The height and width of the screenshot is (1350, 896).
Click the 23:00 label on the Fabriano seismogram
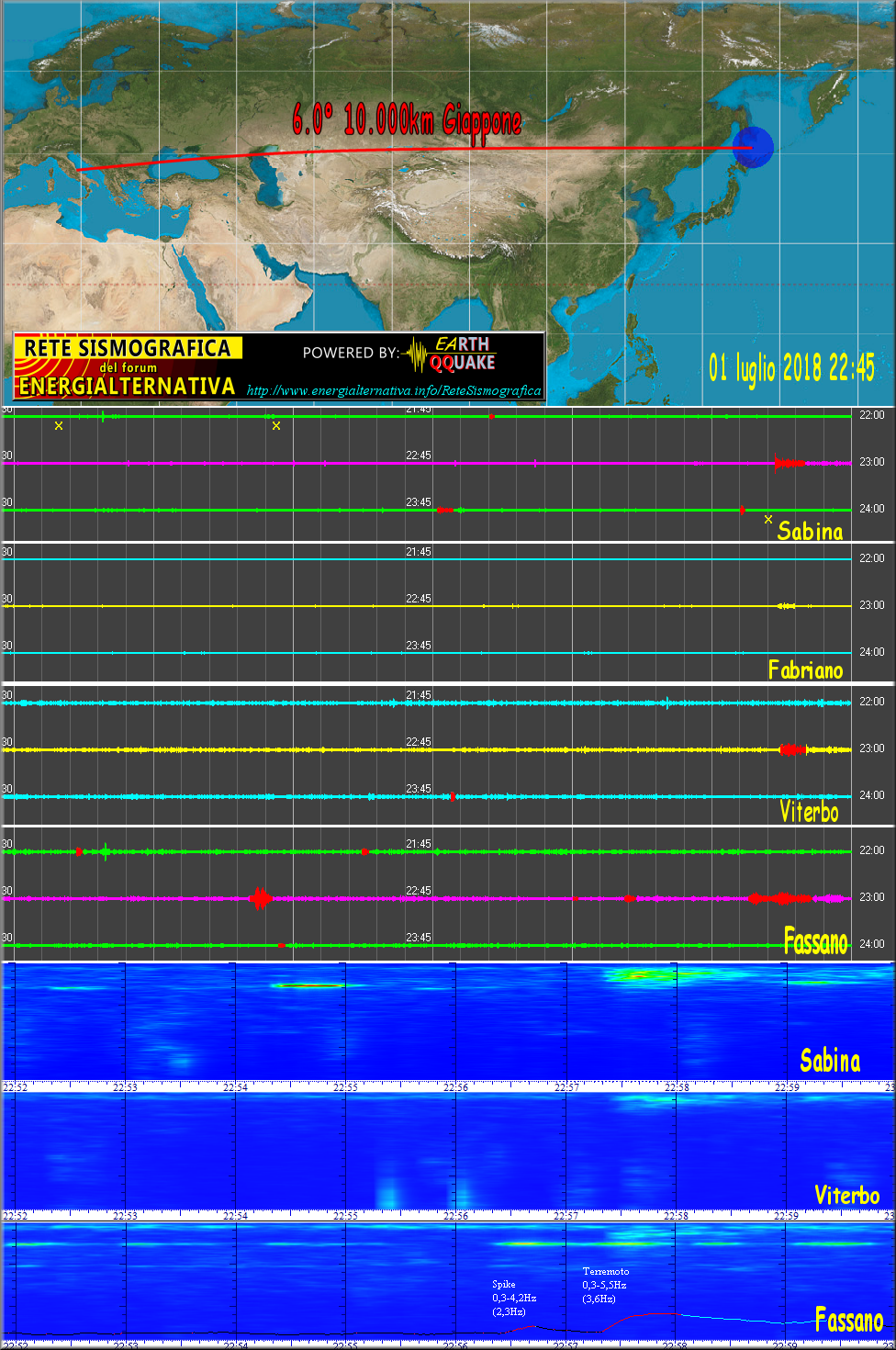(x=872, y=605)
